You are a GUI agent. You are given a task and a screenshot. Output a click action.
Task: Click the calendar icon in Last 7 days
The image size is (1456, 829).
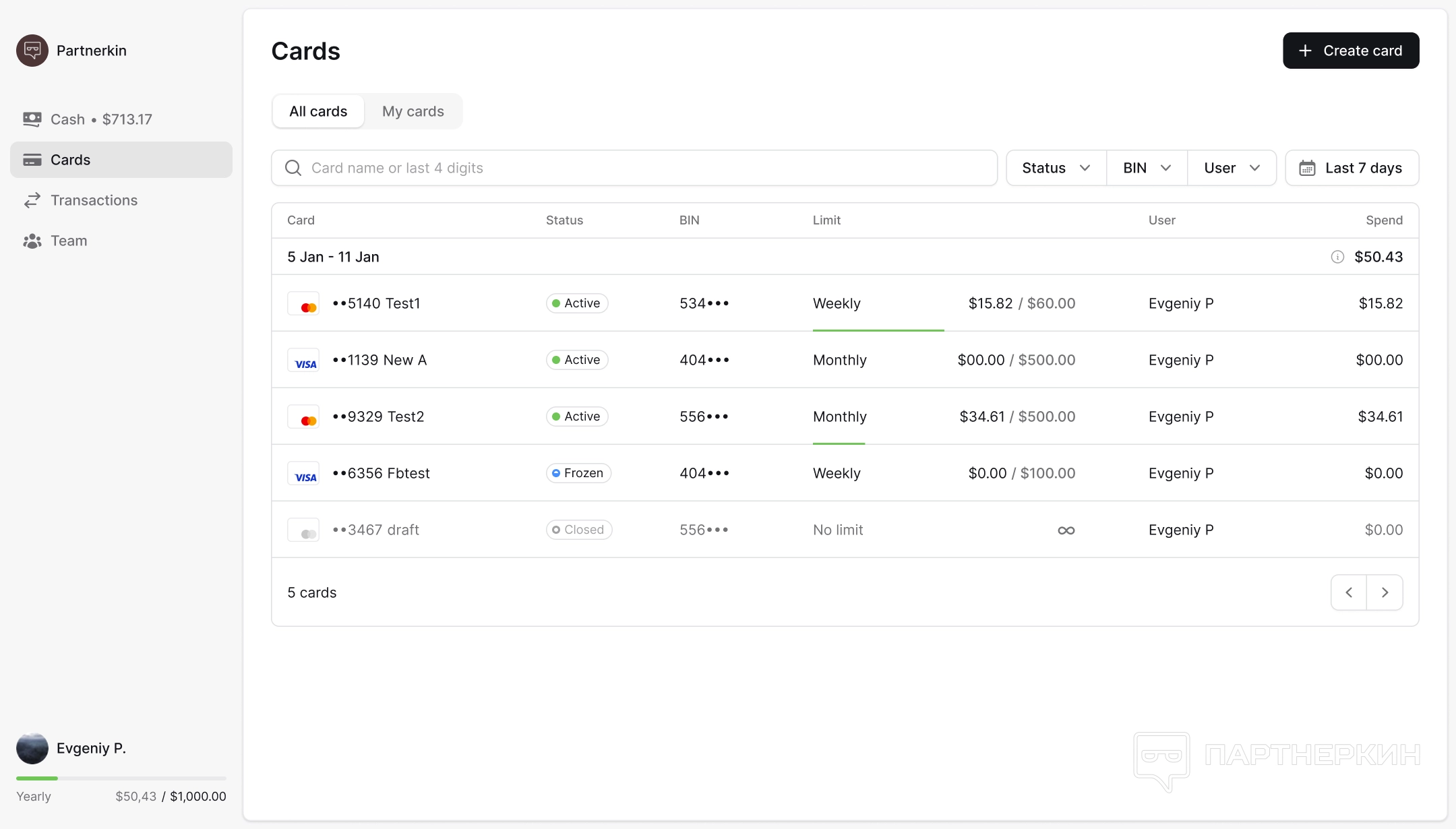1307,168
